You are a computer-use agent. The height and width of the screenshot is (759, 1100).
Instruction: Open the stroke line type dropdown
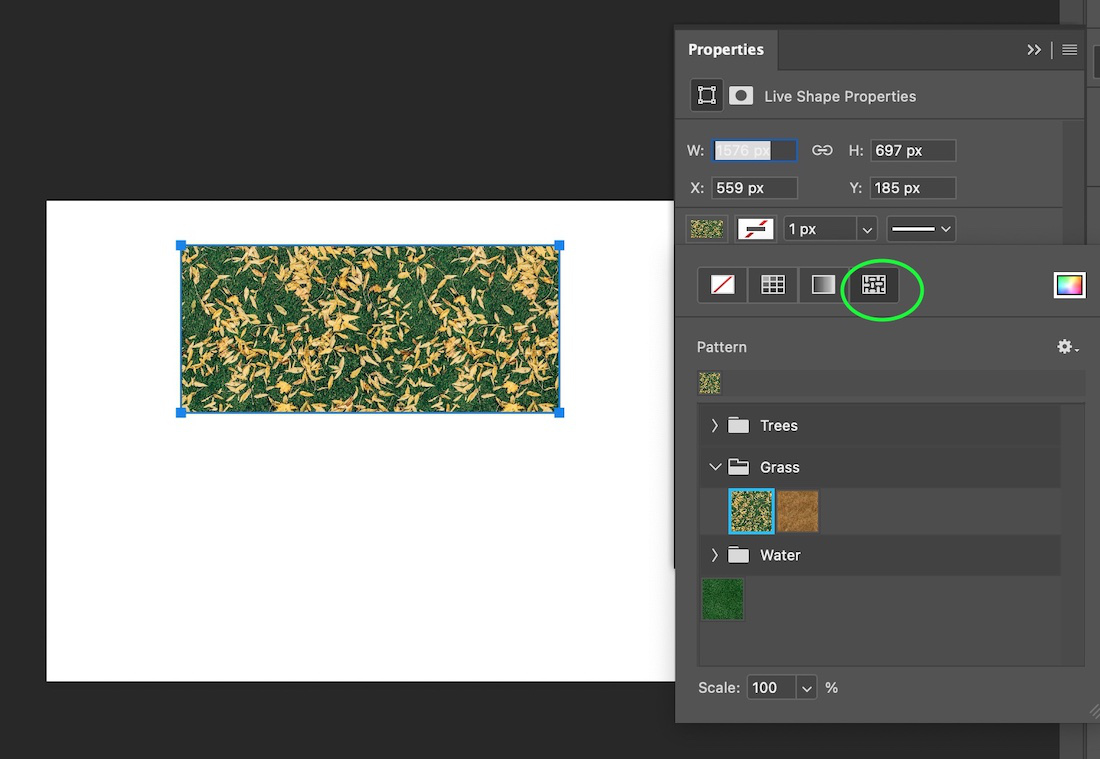click(921, 229)
